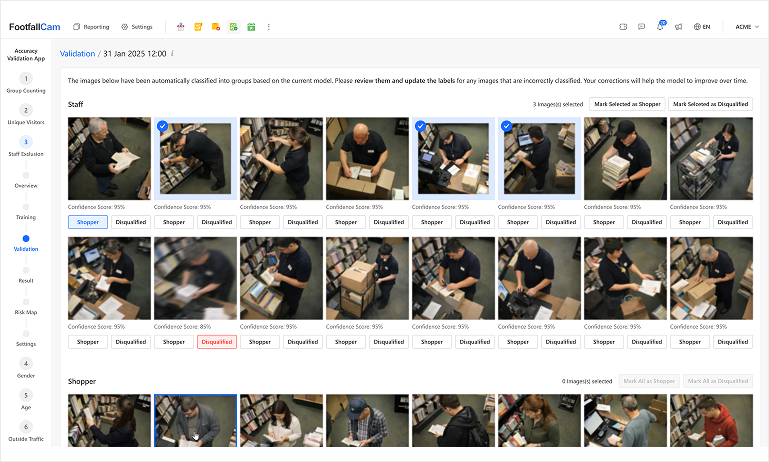Go to the Risk Map sub-step
Image resolution: width=769 pixels, height=462 pixels.
[x=26, y=307]
